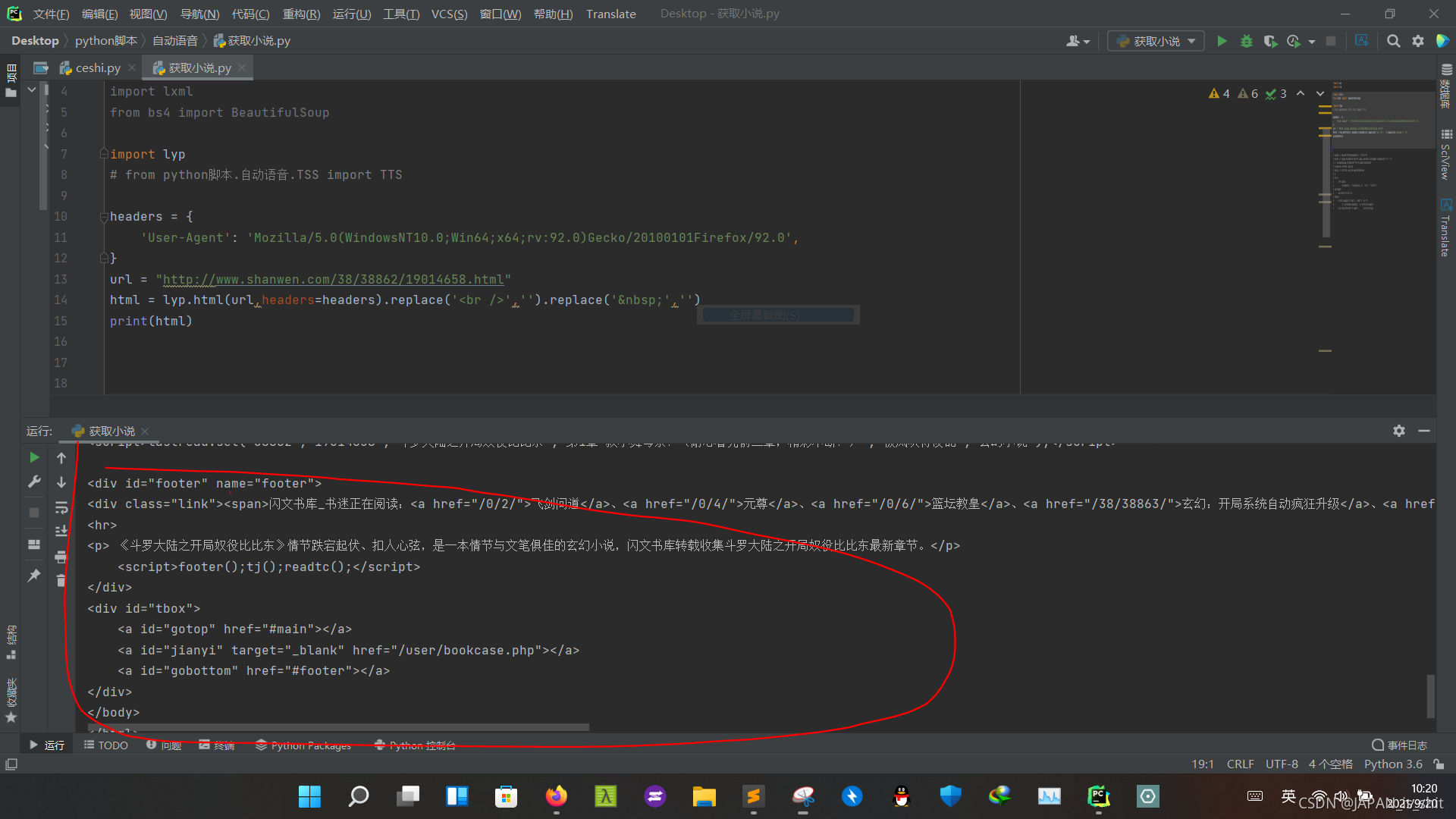This screenshot has height=819, width=1456.
Task: Clear all output with trash icon
Action: (x=61, y=581)
